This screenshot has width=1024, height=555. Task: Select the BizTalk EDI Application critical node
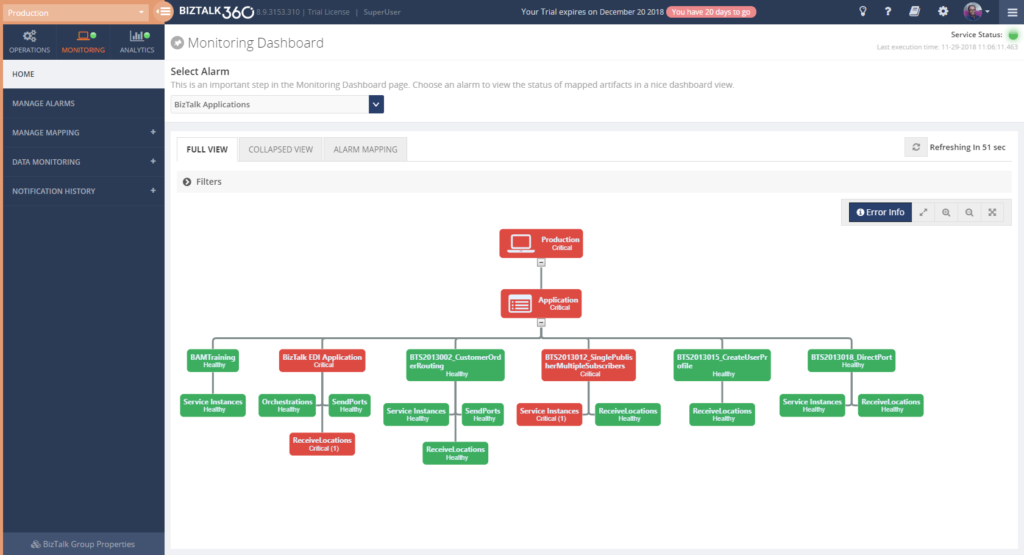(x=322, y=360)
